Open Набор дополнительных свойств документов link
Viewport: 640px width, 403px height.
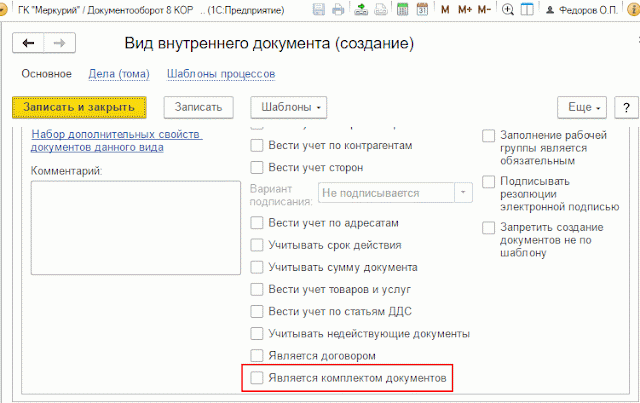[116, 140]
